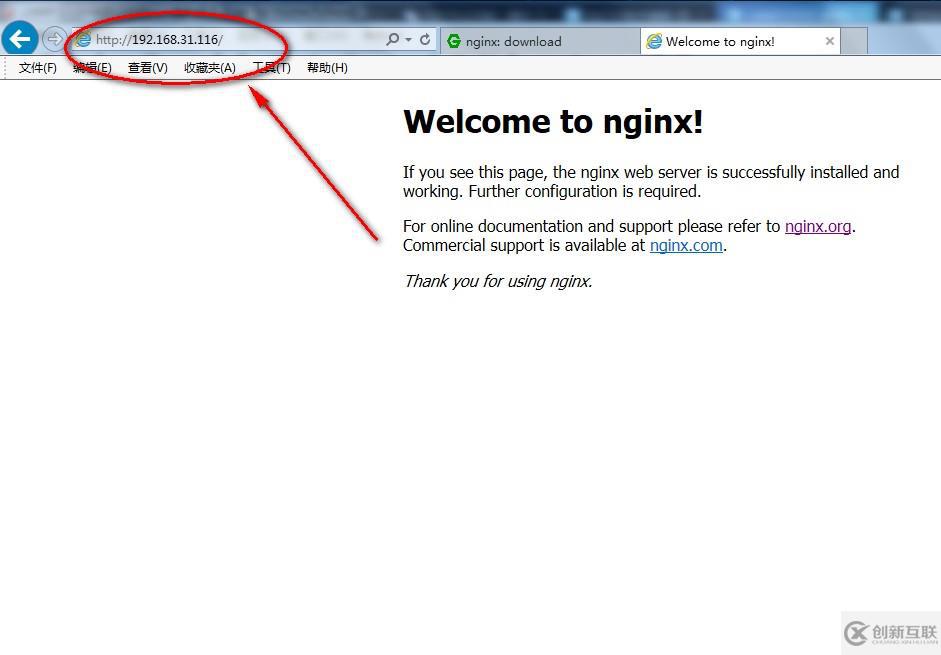
Task: Open the 收藏夹(A) menu
Action: (x=208, y=67)
